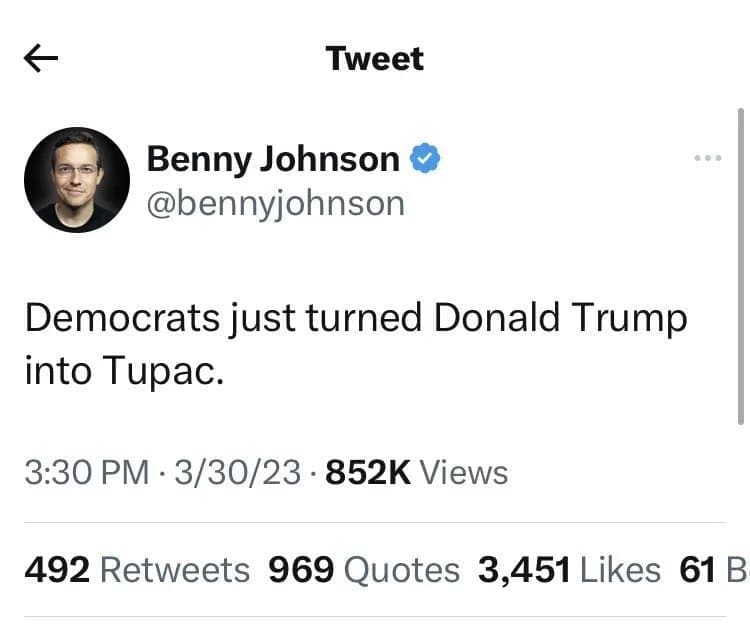Viewport: 750px width, 636px height.
Task: Click the Tweet header title
Action: tap(374, 58)
